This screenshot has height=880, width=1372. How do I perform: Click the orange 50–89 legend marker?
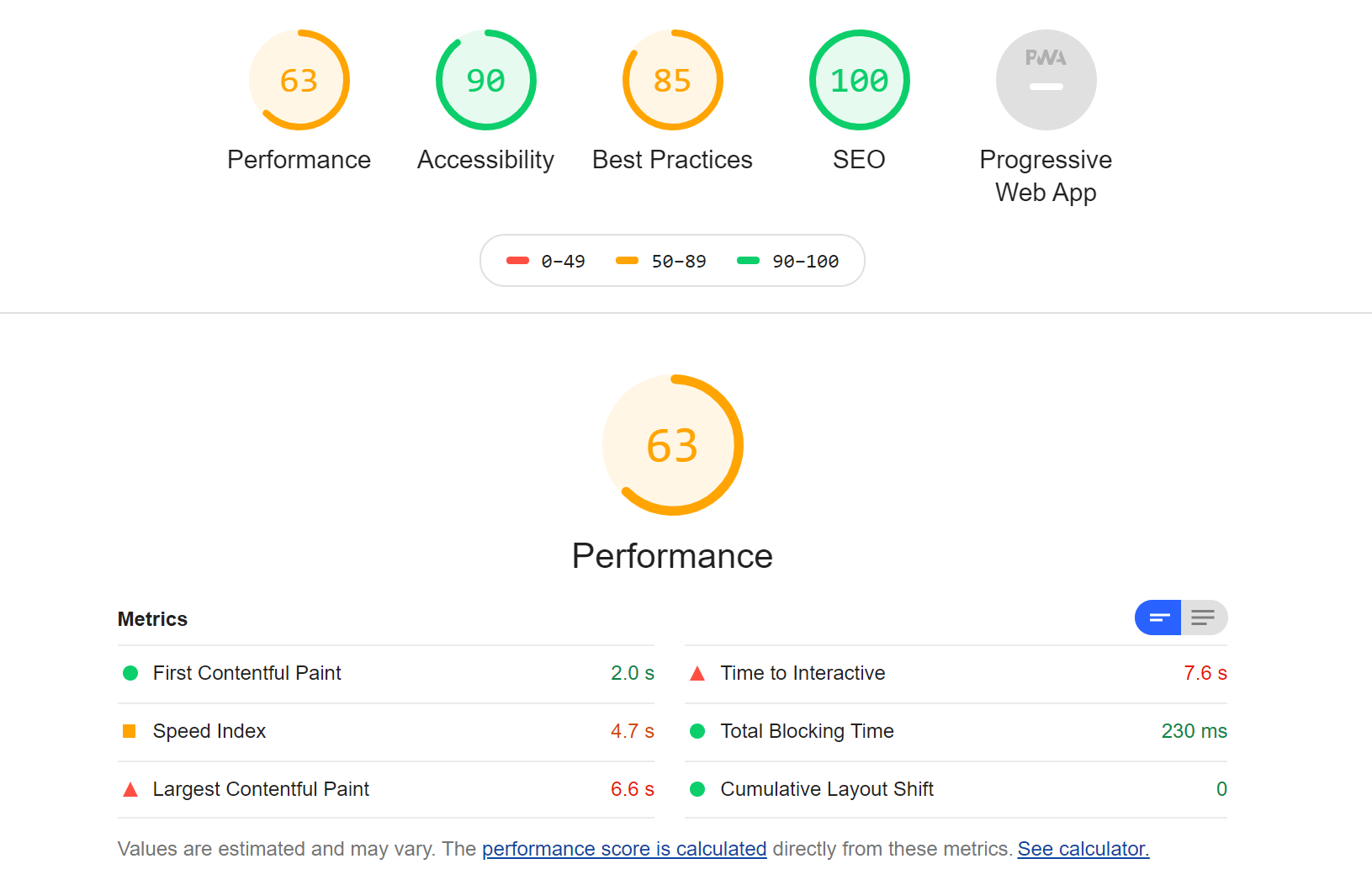(x=628, y=261)
